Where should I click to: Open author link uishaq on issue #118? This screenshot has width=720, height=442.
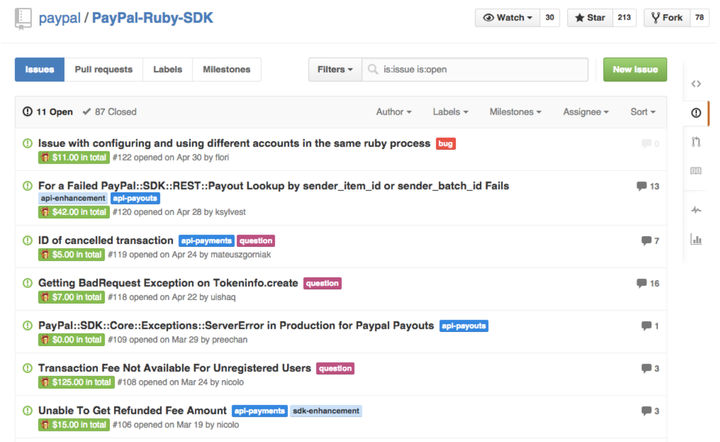[223, 297]
